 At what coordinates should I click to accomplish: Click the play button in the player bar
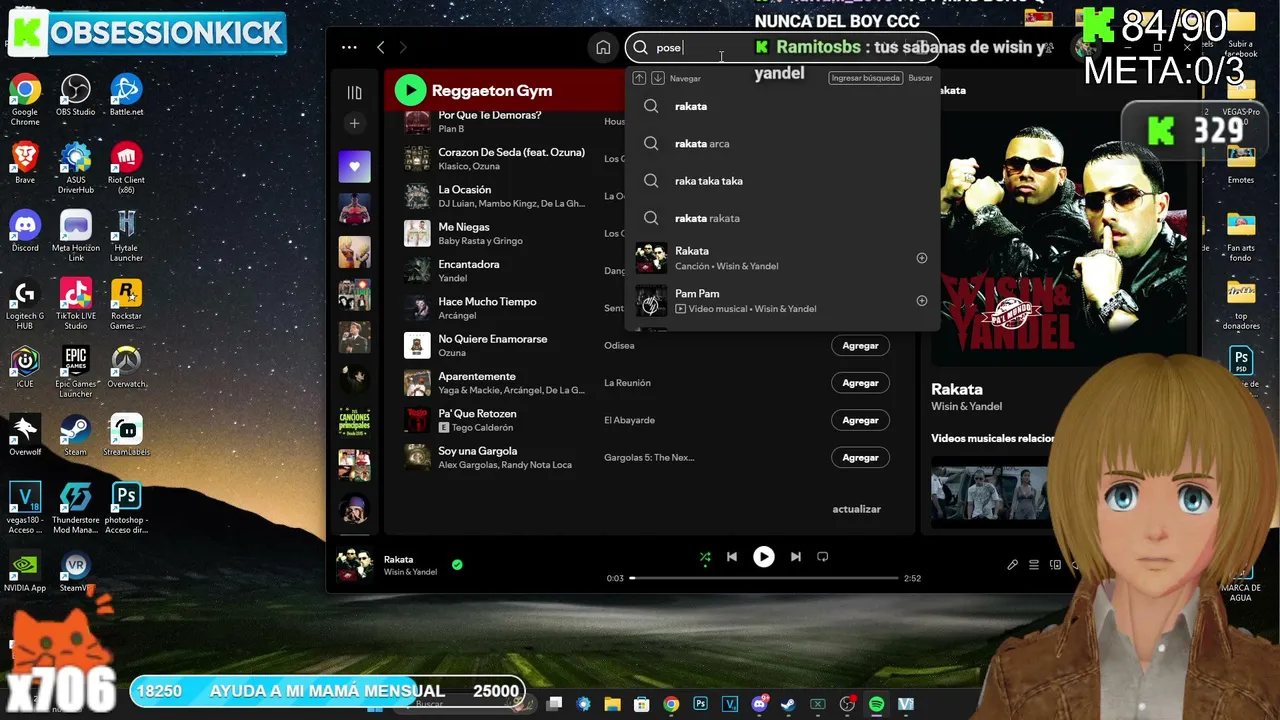pyautogui.click(x=764, y=557)
